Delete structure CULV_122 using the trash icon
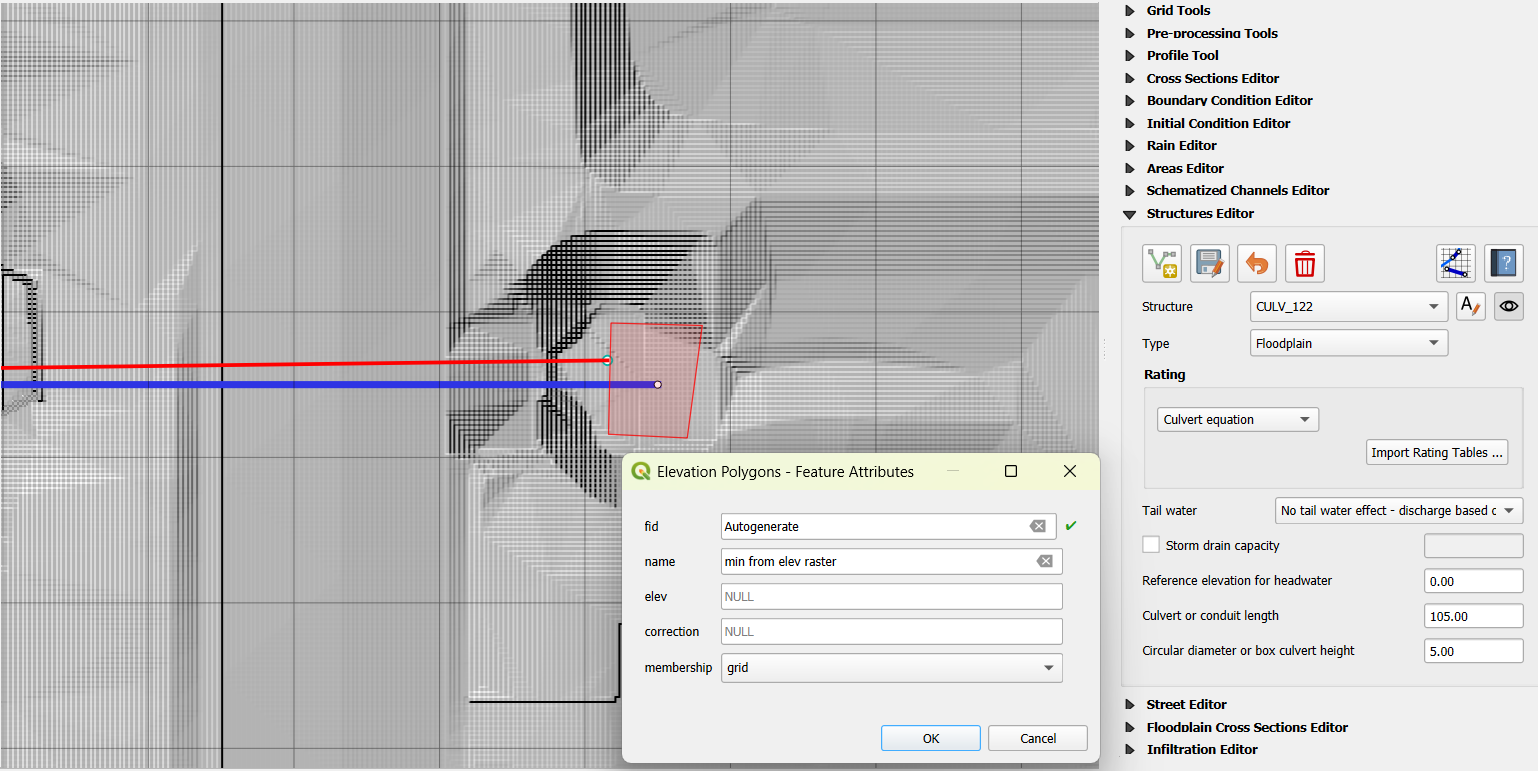The width and height of the screenshot is (1538, 771). tap(1304, 263)
